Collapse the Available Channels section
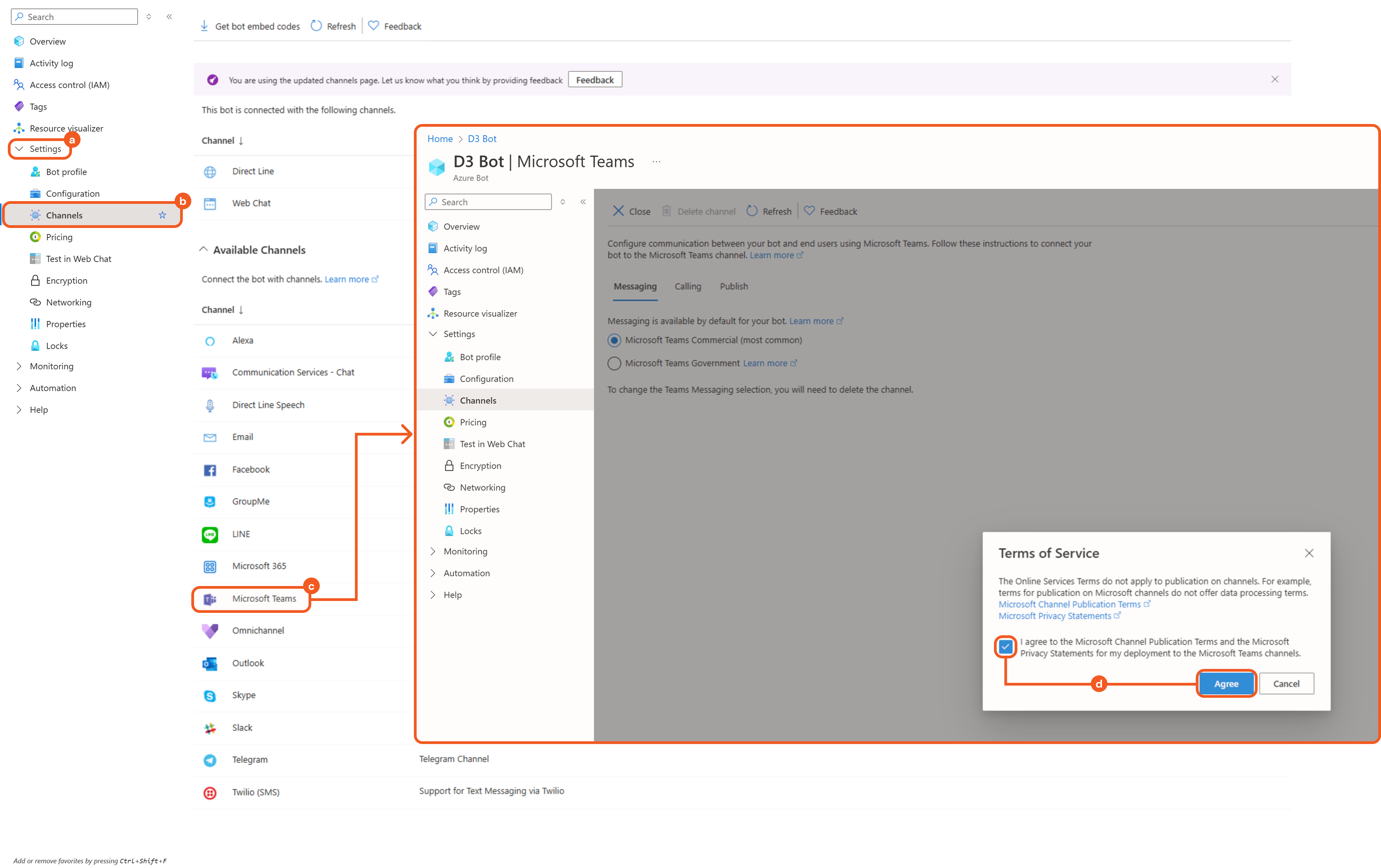Viewport: 1381px width, 868px height. click(204, 249)
